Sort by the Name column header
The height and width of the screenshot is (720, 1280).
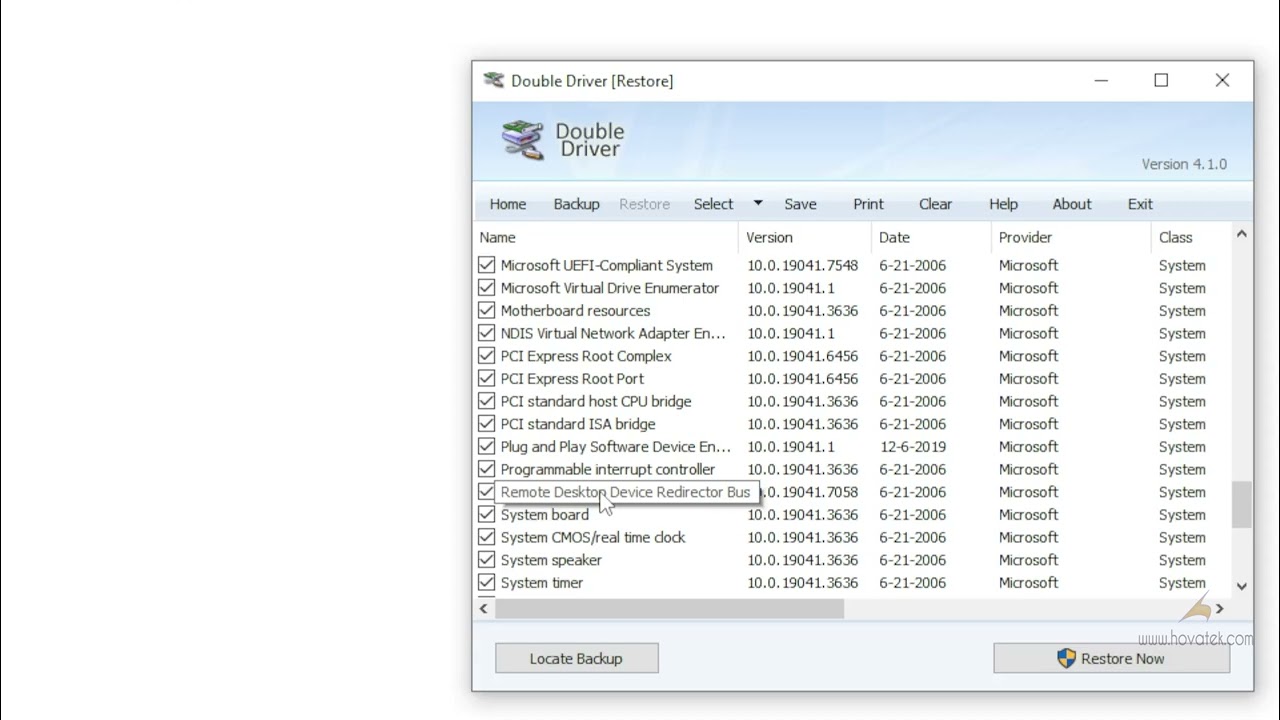[x=606, y=237]
